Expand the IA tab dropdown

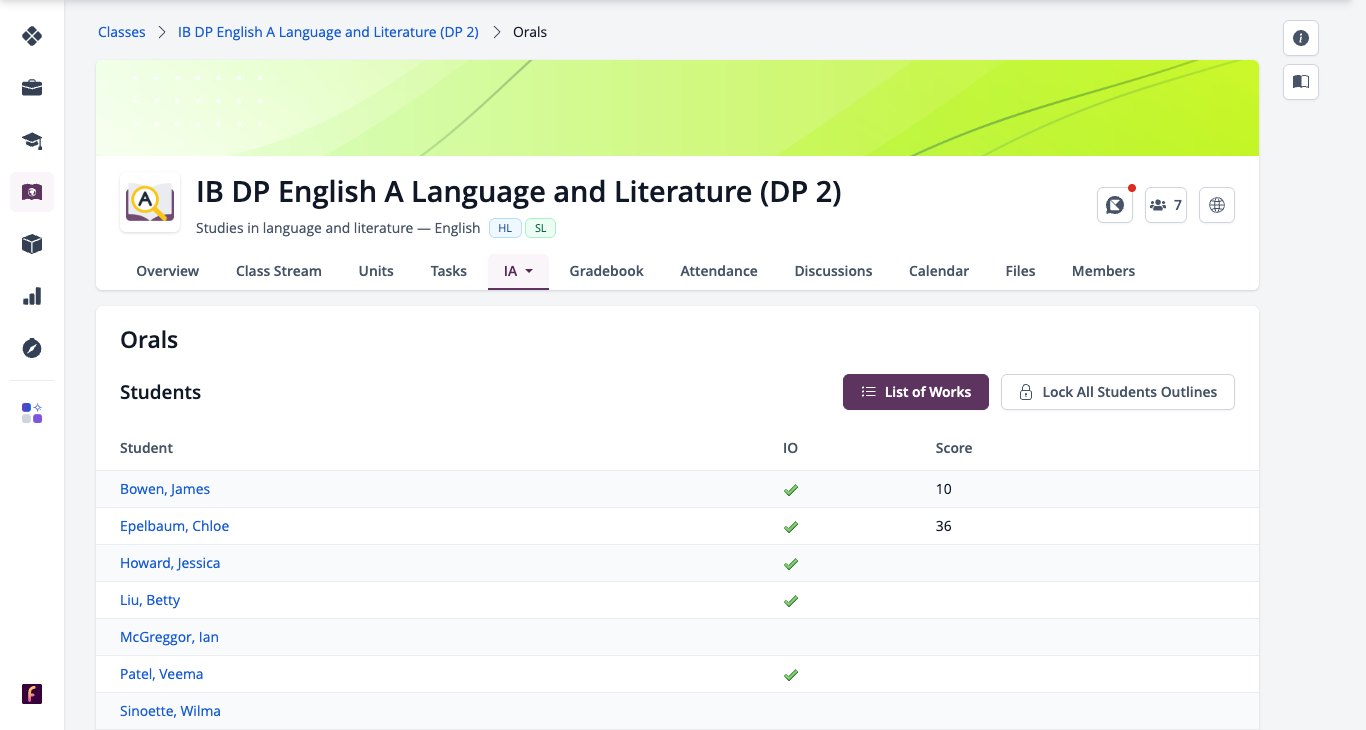click(x=518, y=271)
